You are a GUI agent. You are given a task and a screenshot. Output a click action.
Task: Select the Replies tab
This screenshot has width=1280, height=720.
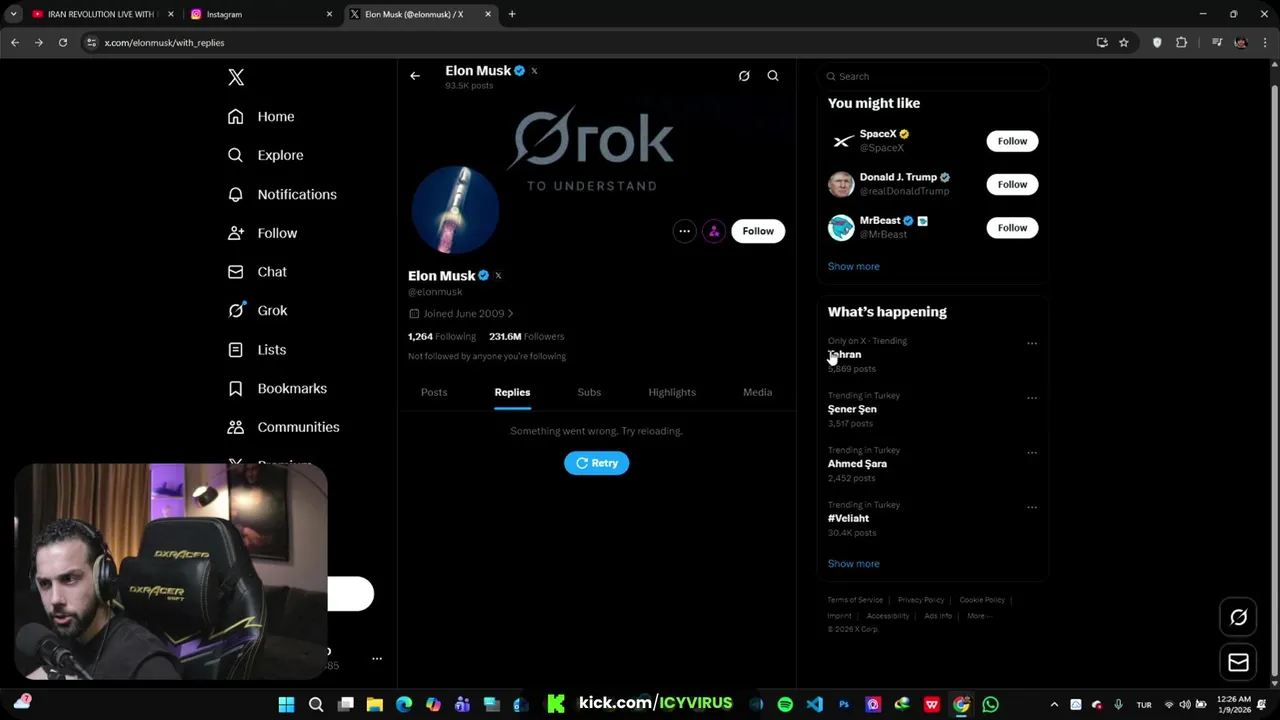click(x=512, y=392)
